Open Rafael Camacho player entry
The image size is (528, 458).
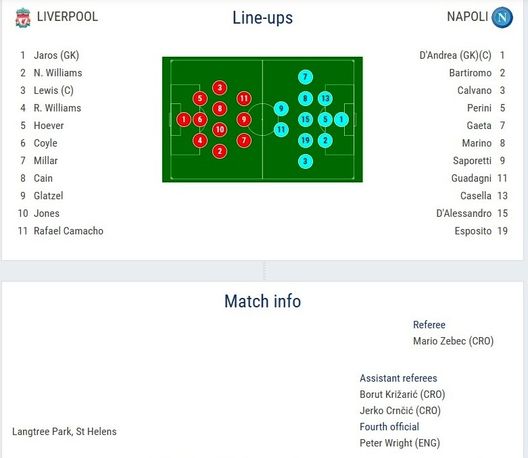coord(68,231)
